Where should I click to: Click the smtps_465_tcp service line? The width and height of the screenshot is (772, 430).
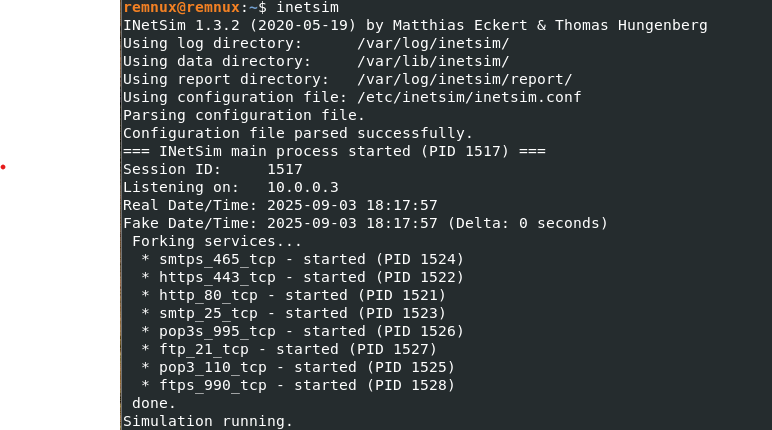tap(302, 259)
